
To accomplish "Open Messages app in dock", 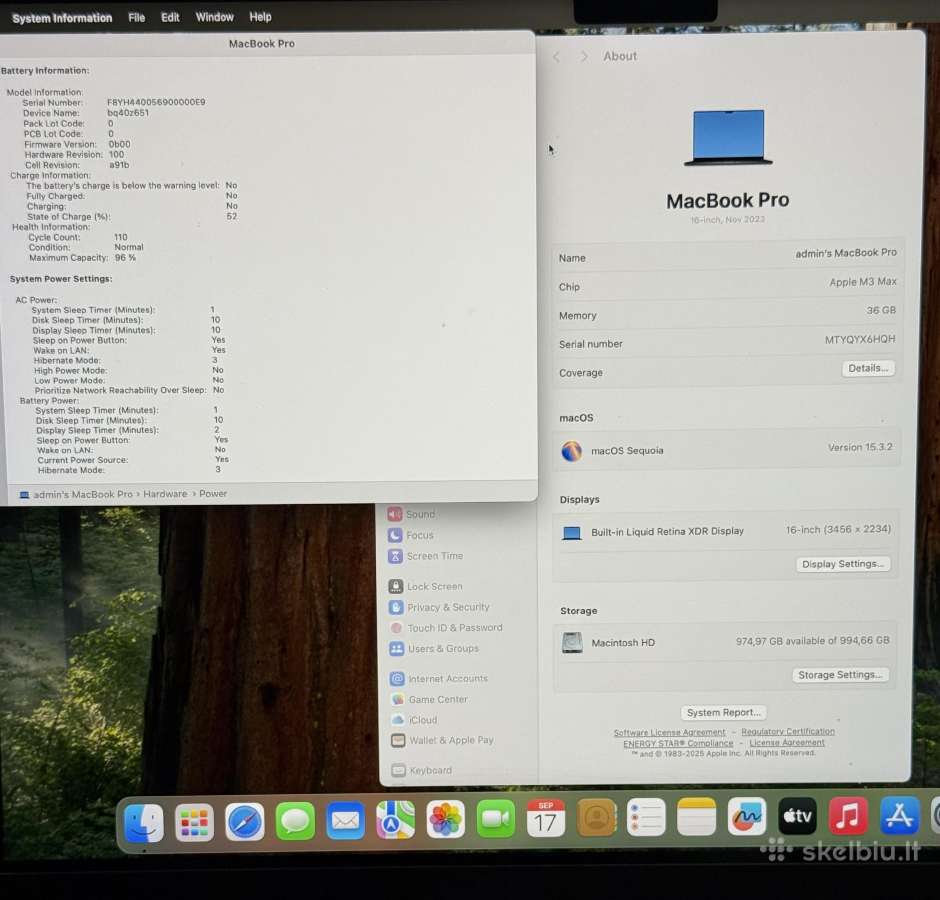I will coord(295,821).
